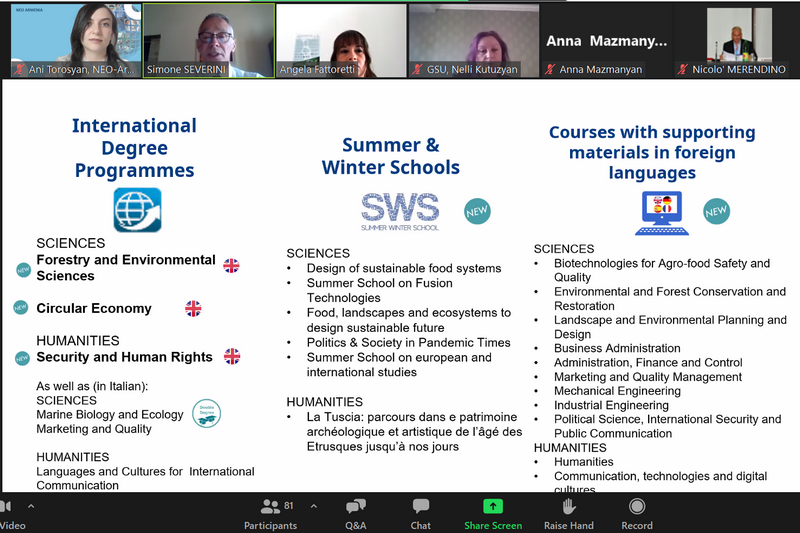Click 'Summer School on Fusion Technologies' bullet

point(380,290)
